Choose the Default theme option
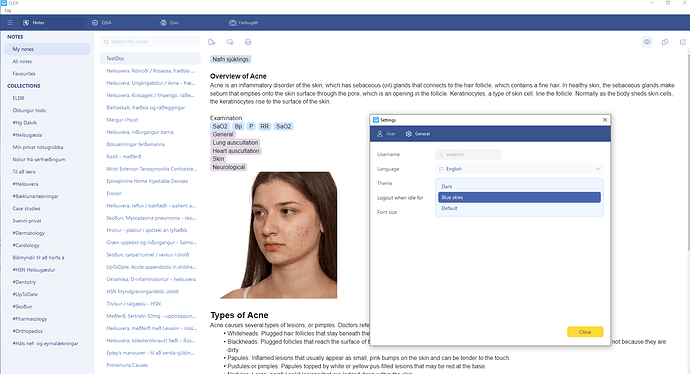This screenshot has width=690, height=374. click(519, 208)
